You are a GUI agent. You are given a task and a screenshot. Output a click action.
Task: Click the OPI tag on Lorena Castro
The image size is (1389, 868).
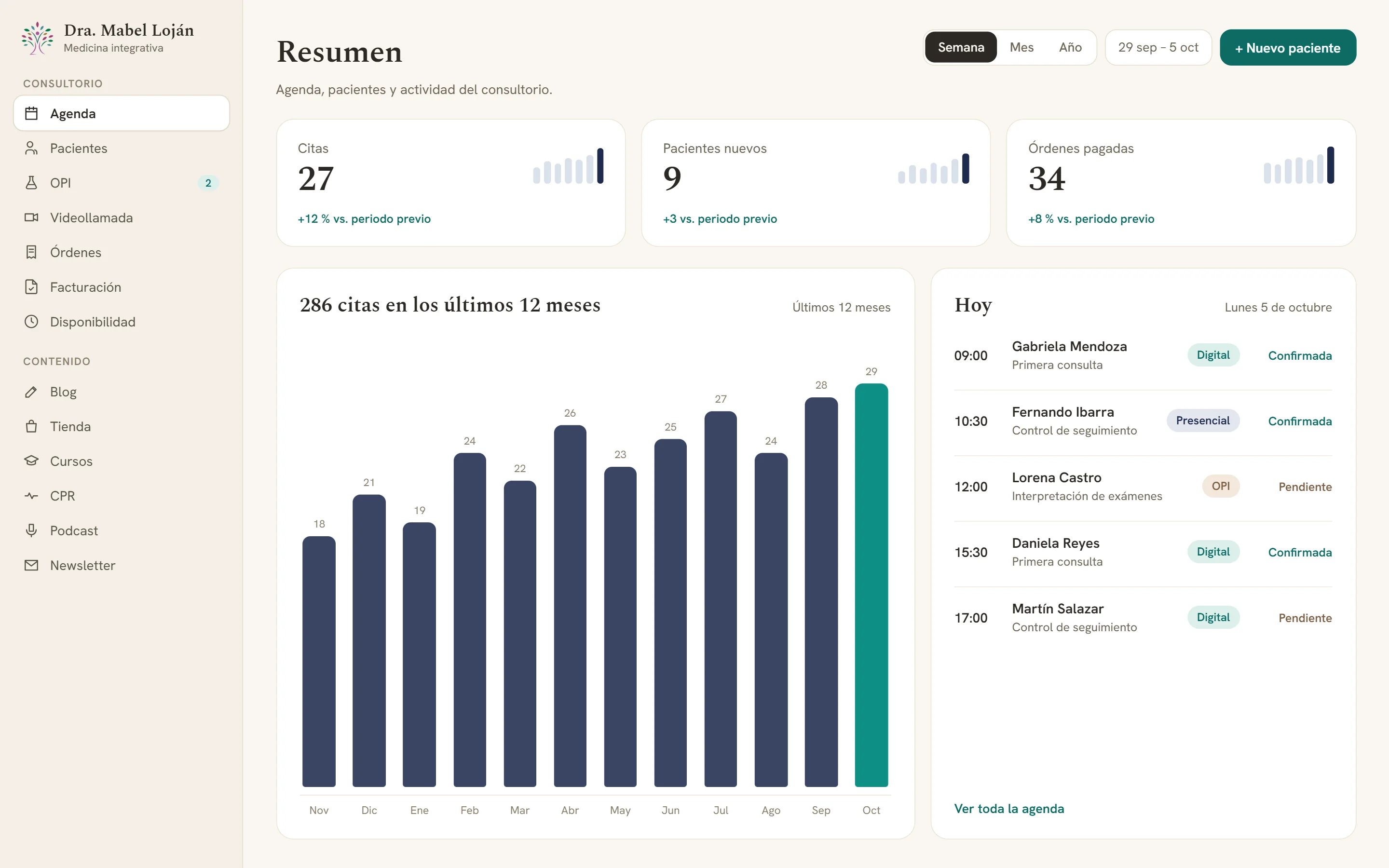click(1220, 486)
